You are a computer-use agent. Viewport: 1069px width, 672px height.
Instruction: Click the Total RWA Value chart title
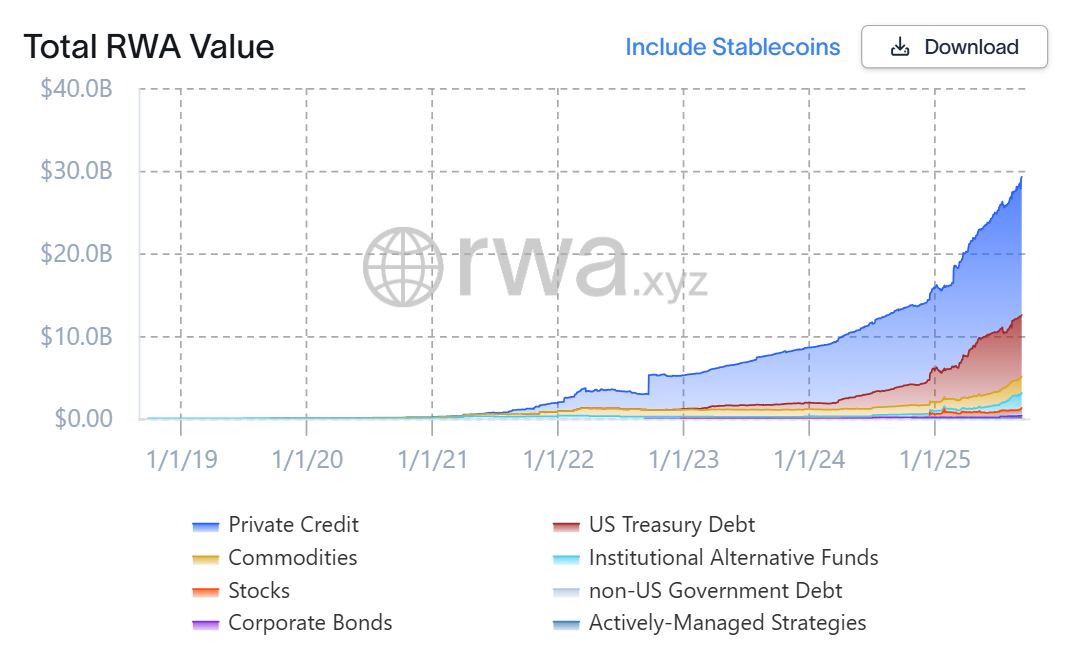pos(149,46)
